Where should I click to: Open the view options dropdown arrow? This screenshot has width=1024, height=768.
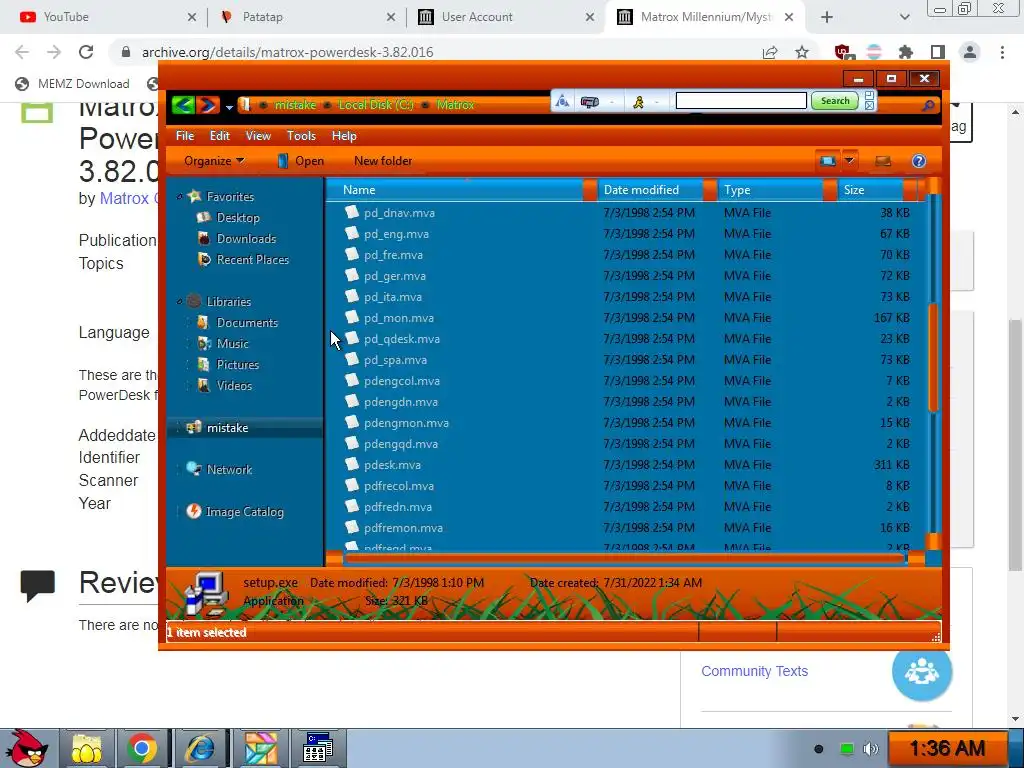pyautogui.click(x=849, y=161)
